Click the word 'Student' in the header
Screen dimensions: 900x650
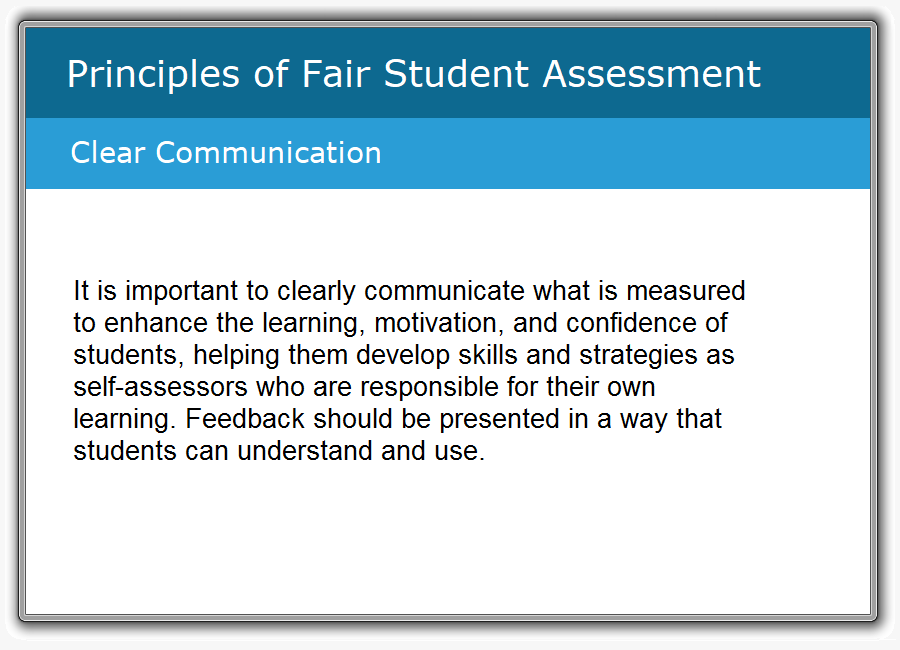456,74
